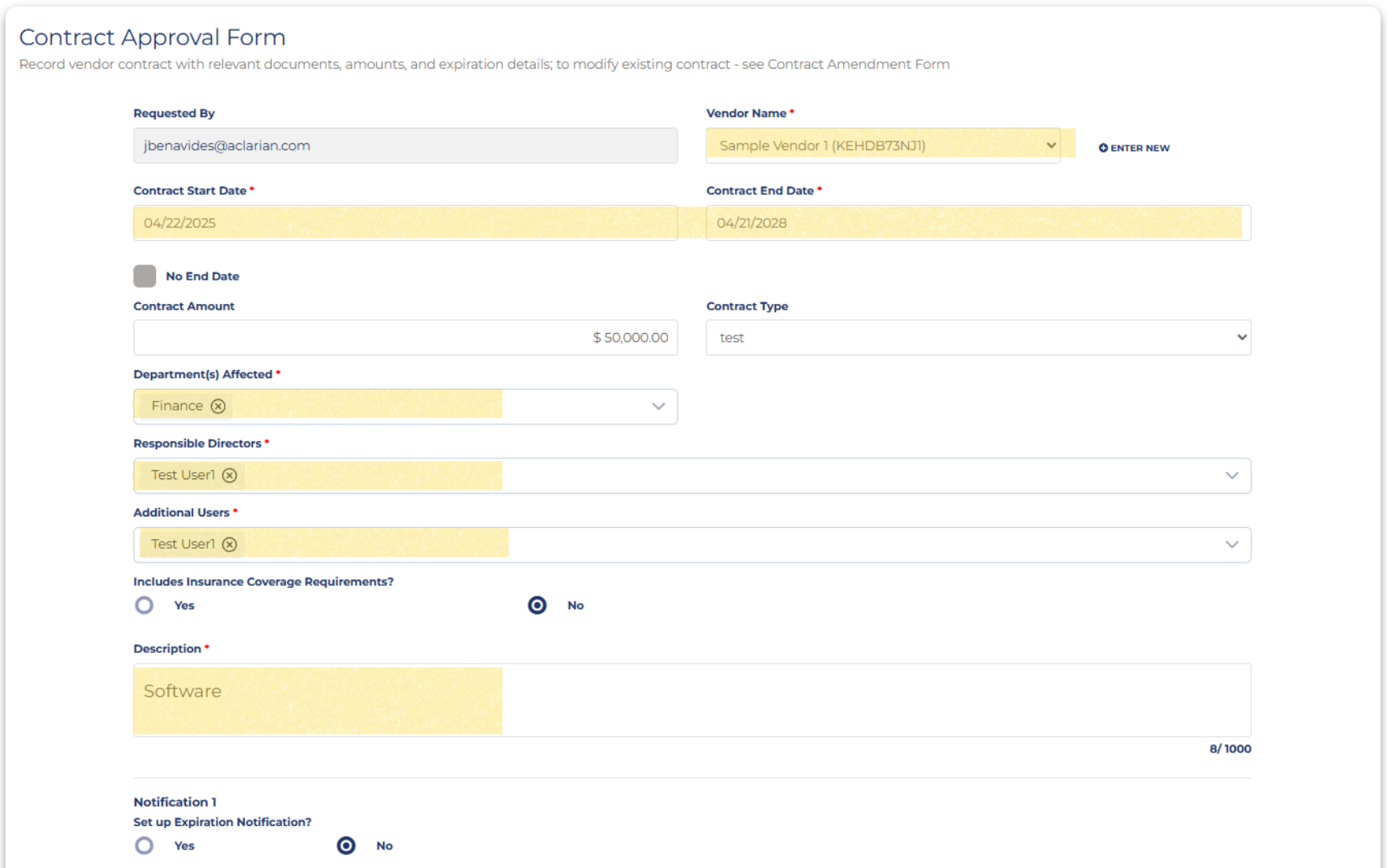Viewport: 1387px width, 868px height.
Task: Expand the Responsible Directors chevron
Action: [x=1232, y=475]
